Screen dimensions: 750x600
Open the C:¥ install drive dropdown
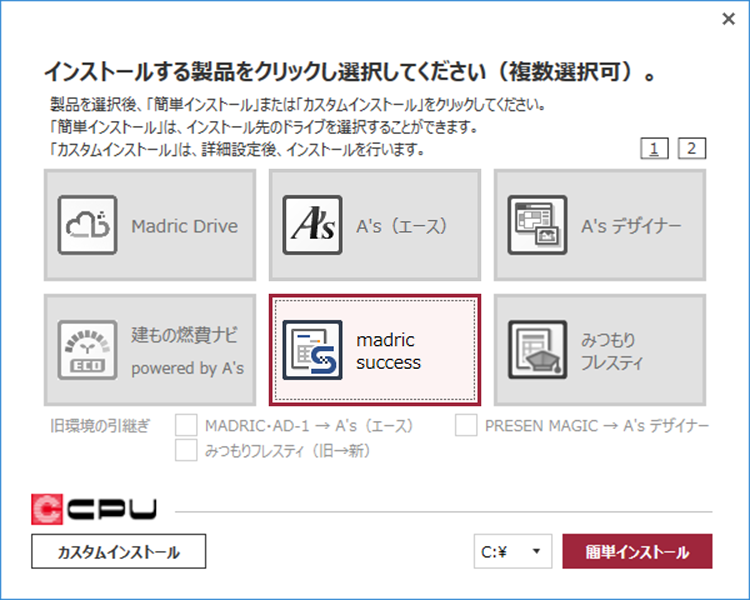tap(513, 551)
